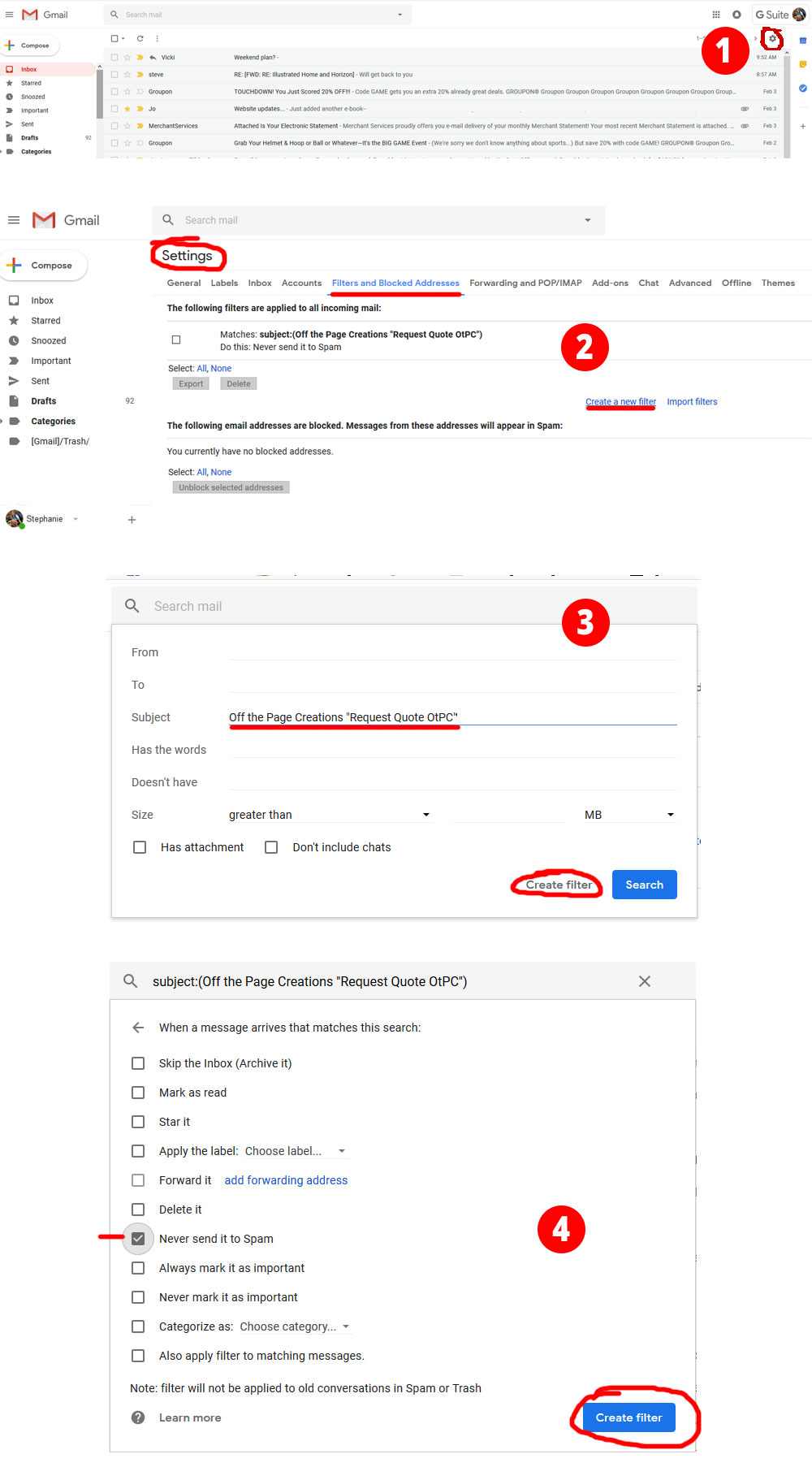Switch to the Labels settings tab
The height and width of the screenshot is (1480, 812).
(x=224, y=283)
